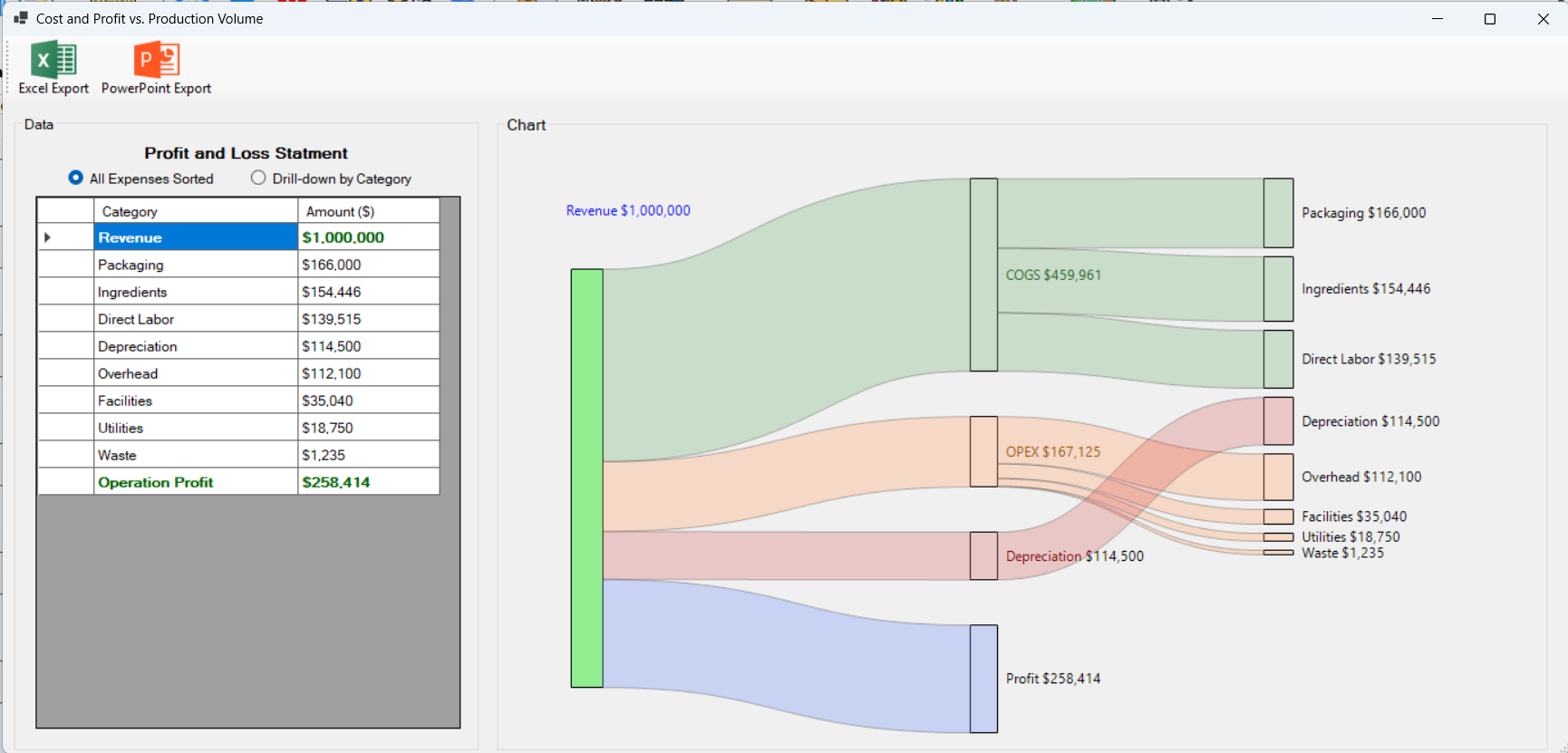Select the All Expenses Sorted radio button

click(76, 179)
